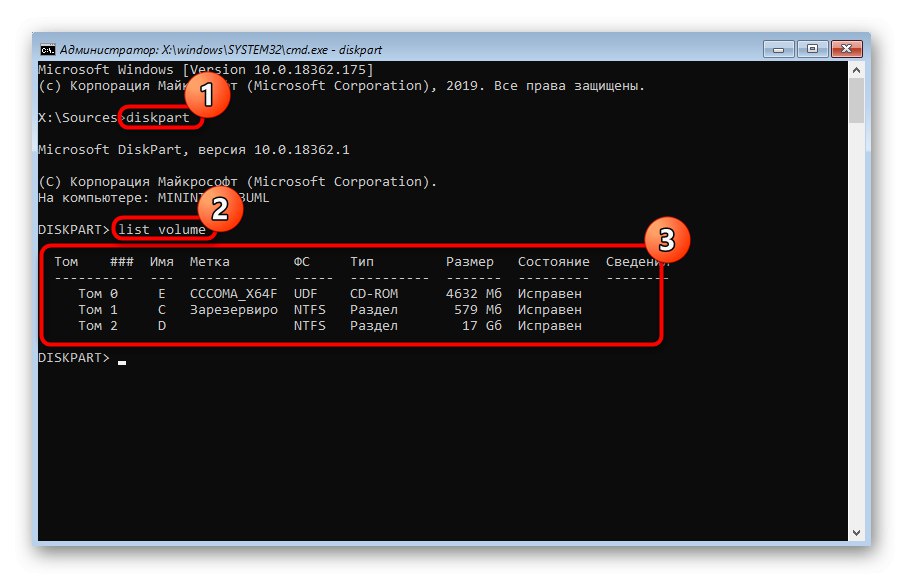Screen dimensions: 903x578
Task: Minimize the diskpart command window
Action: (x=779, y=50)
